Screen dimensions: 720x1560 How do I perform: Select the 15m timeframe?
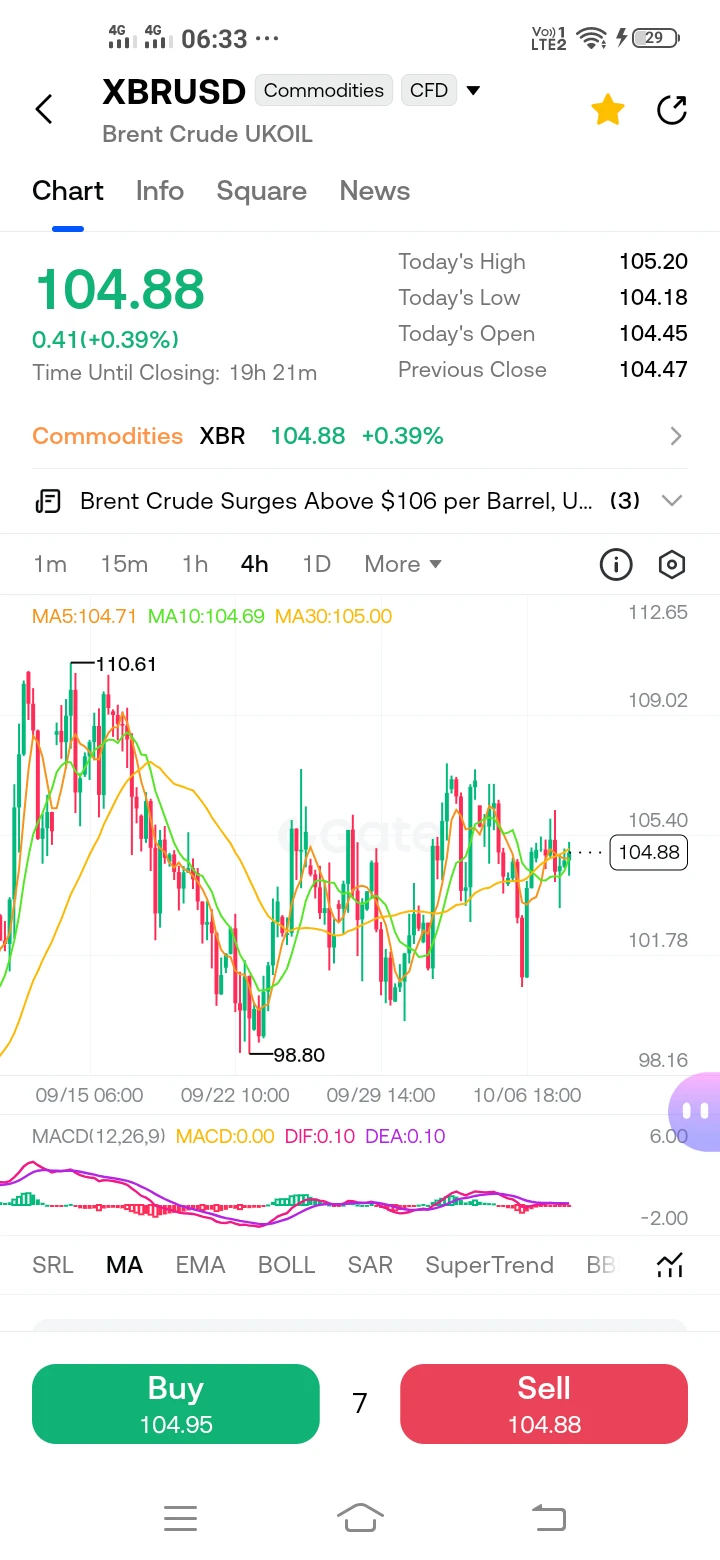pyautogui.click(x=124, y=564)
